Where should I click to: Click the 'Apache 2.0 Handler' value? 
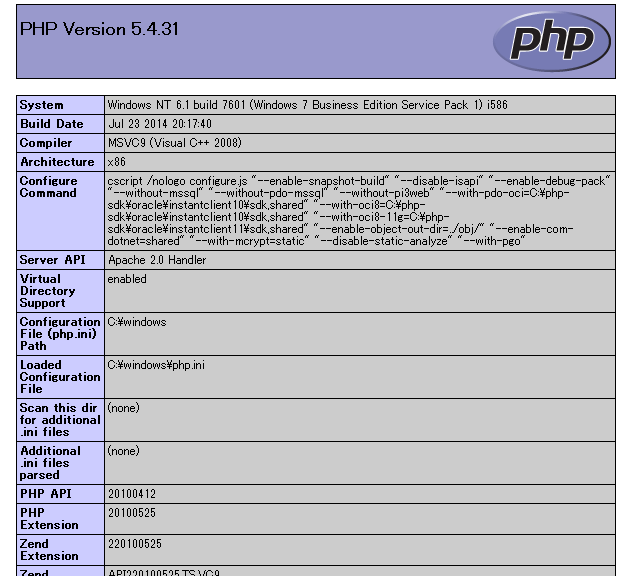pos(157,260)
